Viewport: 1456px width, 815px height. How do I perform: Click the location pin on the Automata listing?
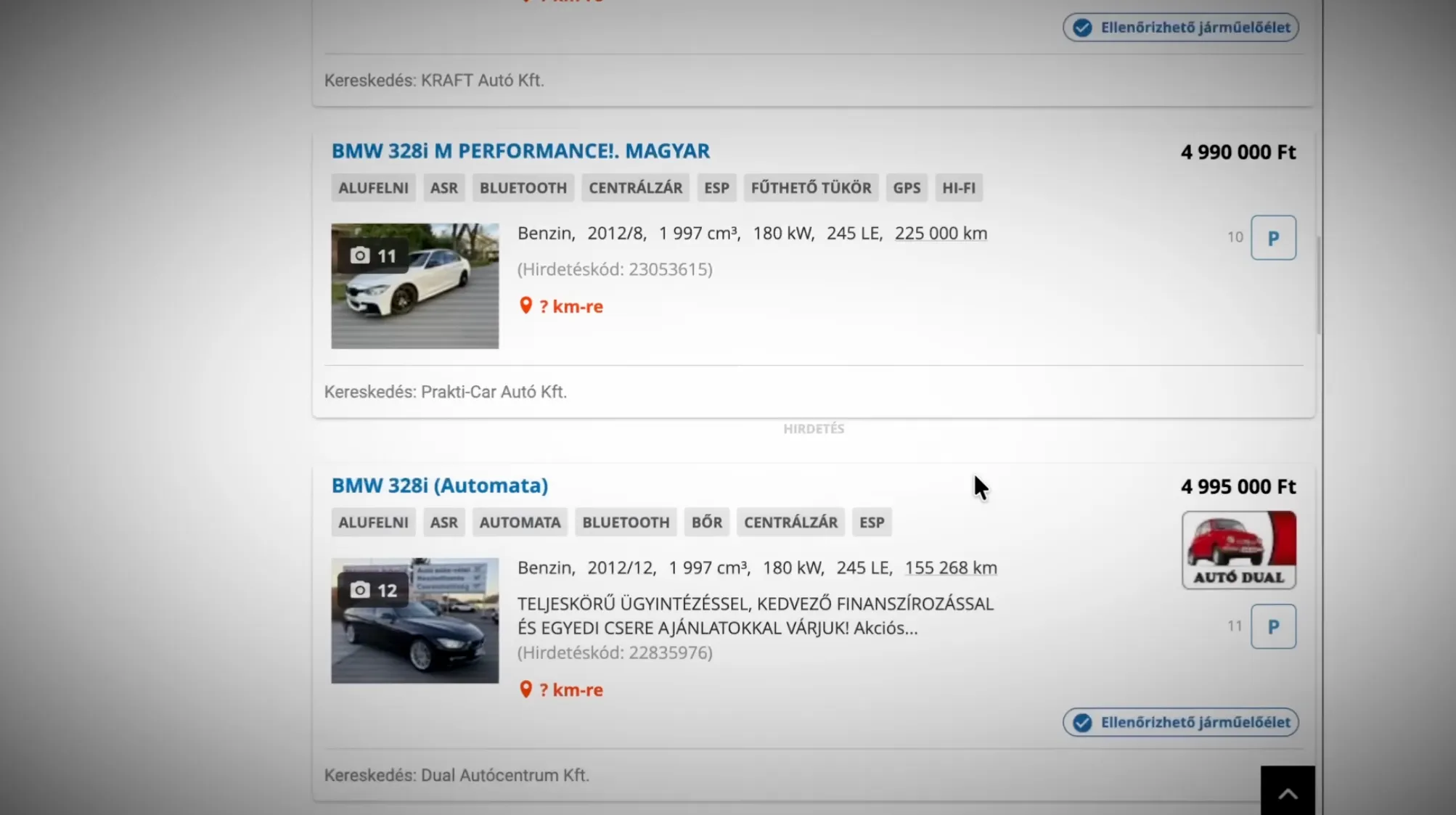pos(525,689)
